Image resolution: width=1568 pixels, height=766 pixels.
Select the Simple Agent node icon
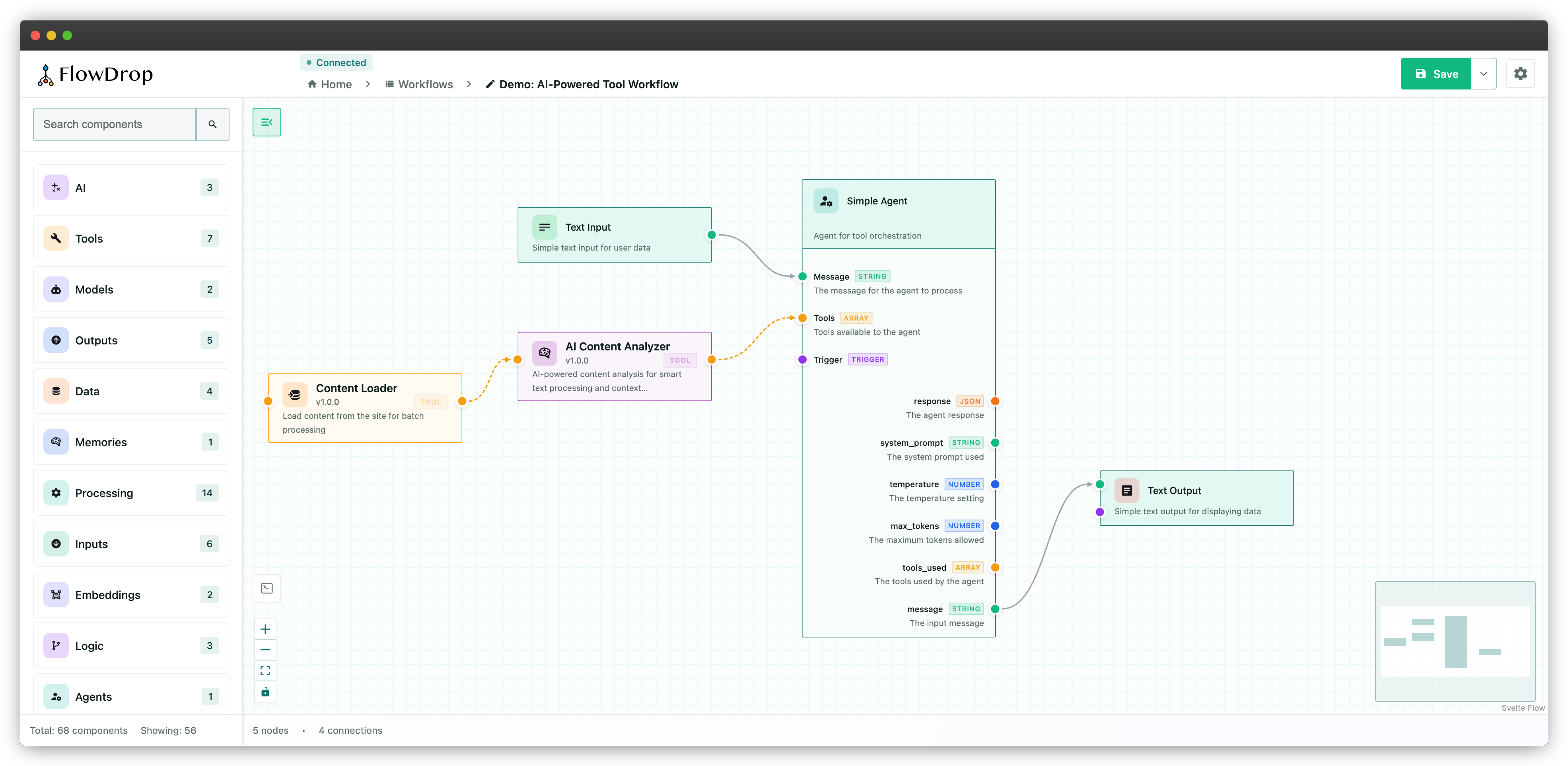[826, 201]
